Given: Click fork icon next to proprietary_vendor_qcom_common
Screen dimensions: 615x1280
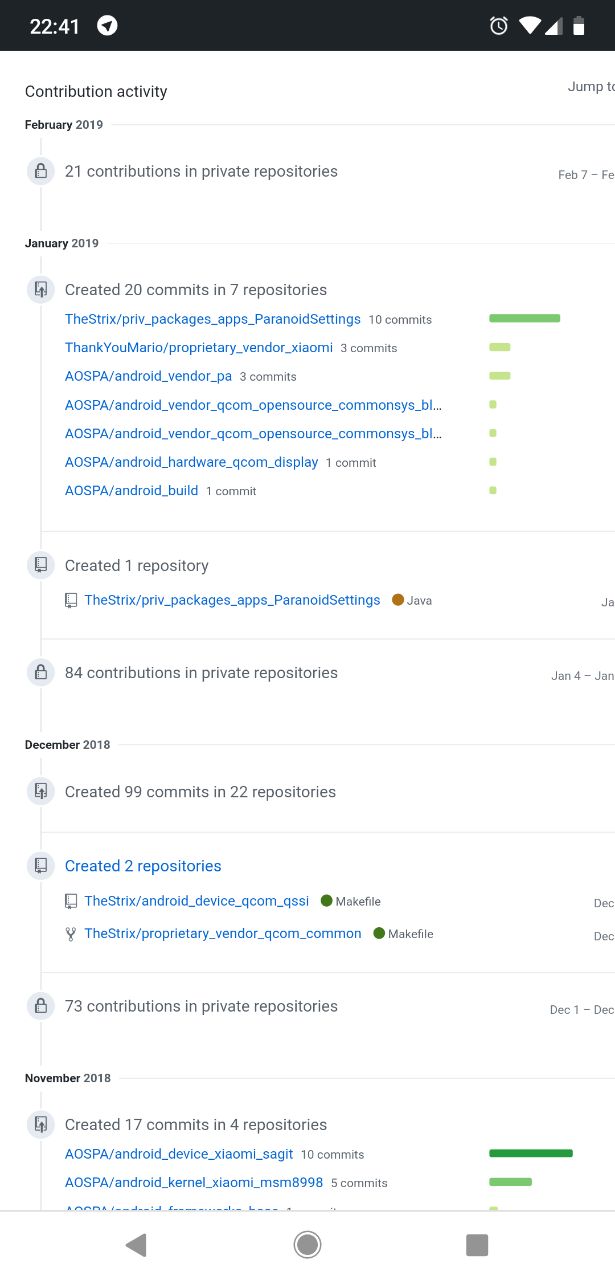Looking at the screenshot, I should [x=71, y=934].
